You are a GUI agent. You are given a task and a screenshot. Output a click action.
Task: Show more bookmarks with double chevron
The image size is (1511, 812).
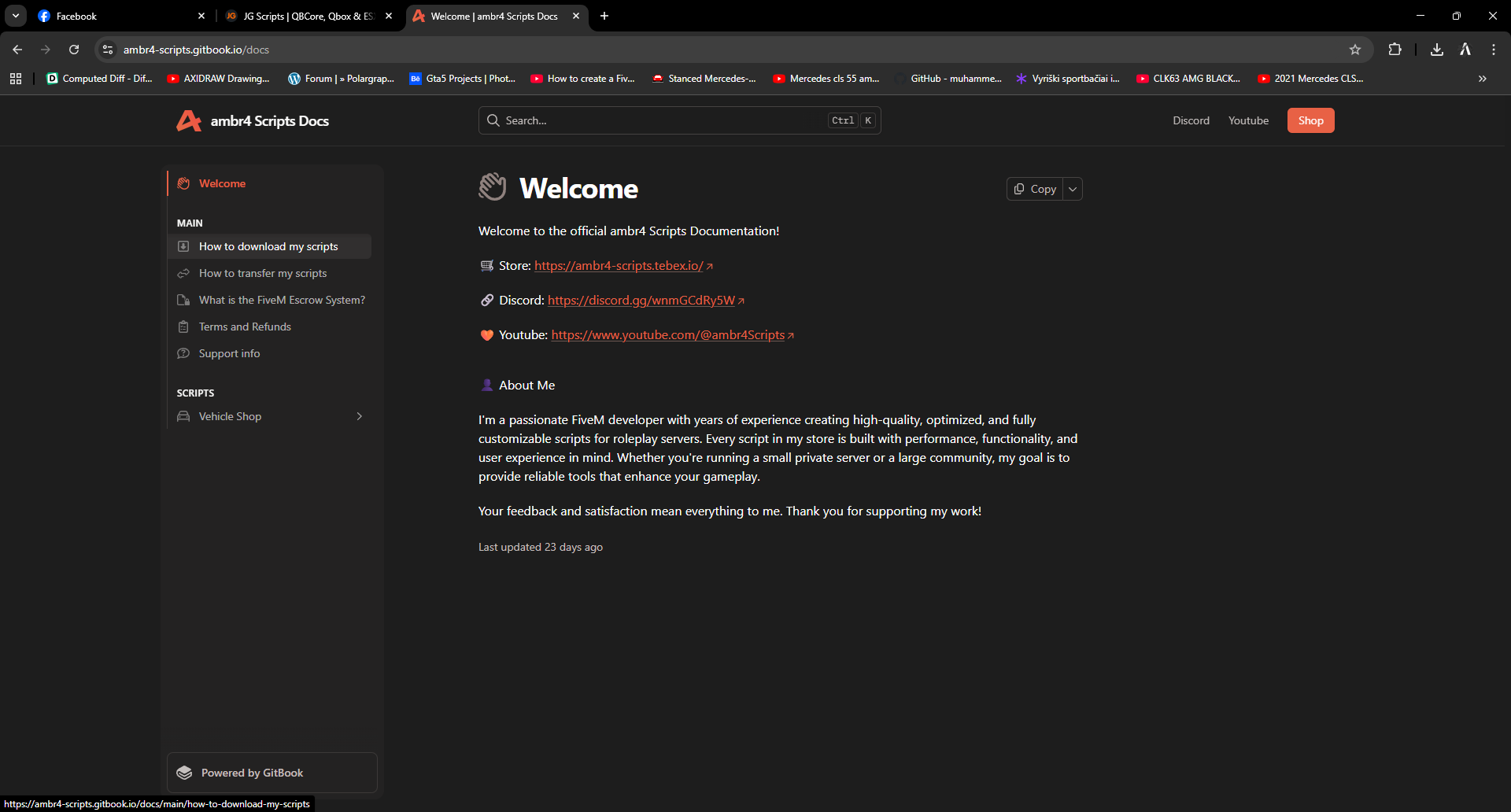1483,79
